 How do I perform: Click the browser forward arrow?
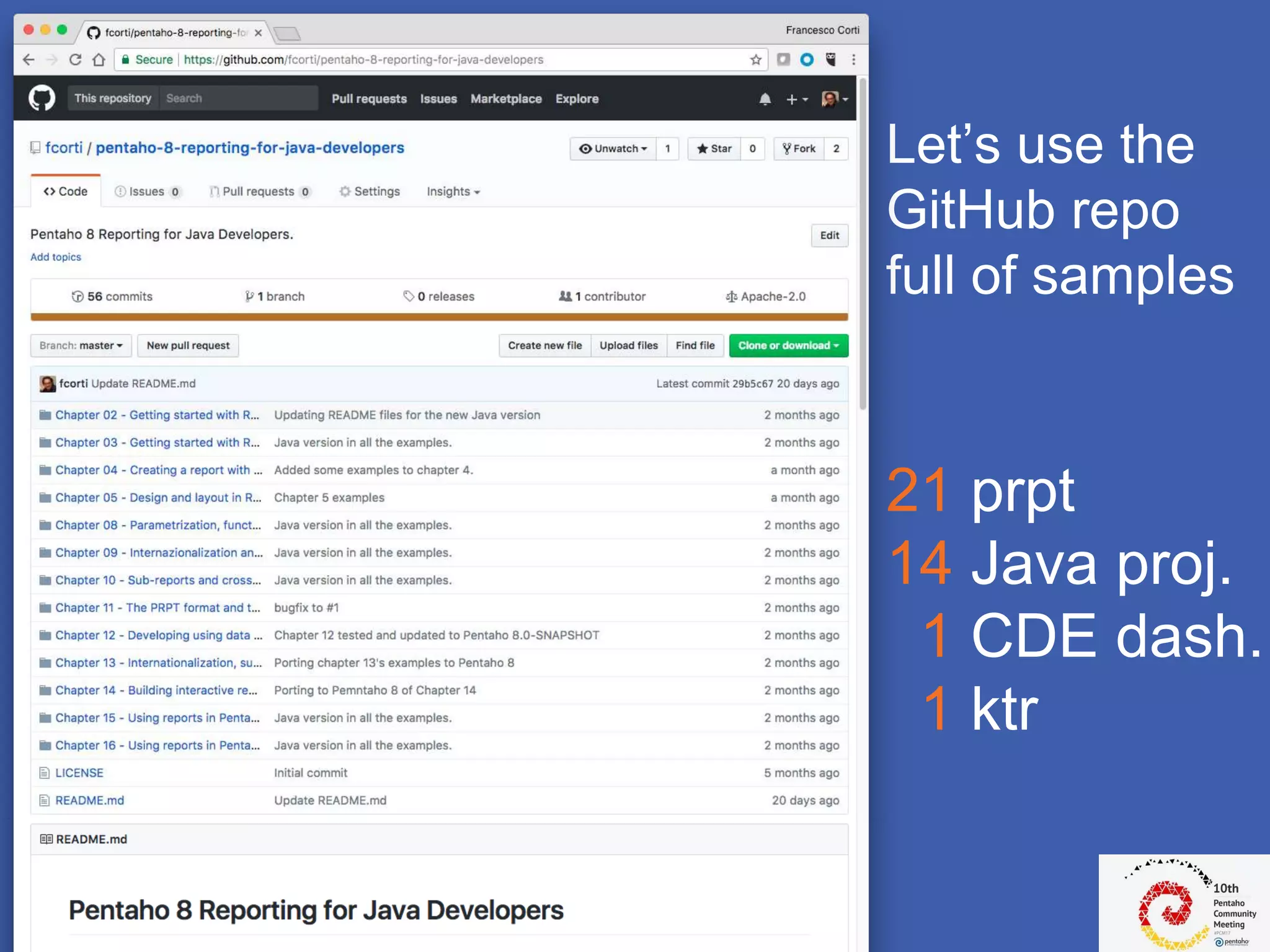(x=52, y=59)
